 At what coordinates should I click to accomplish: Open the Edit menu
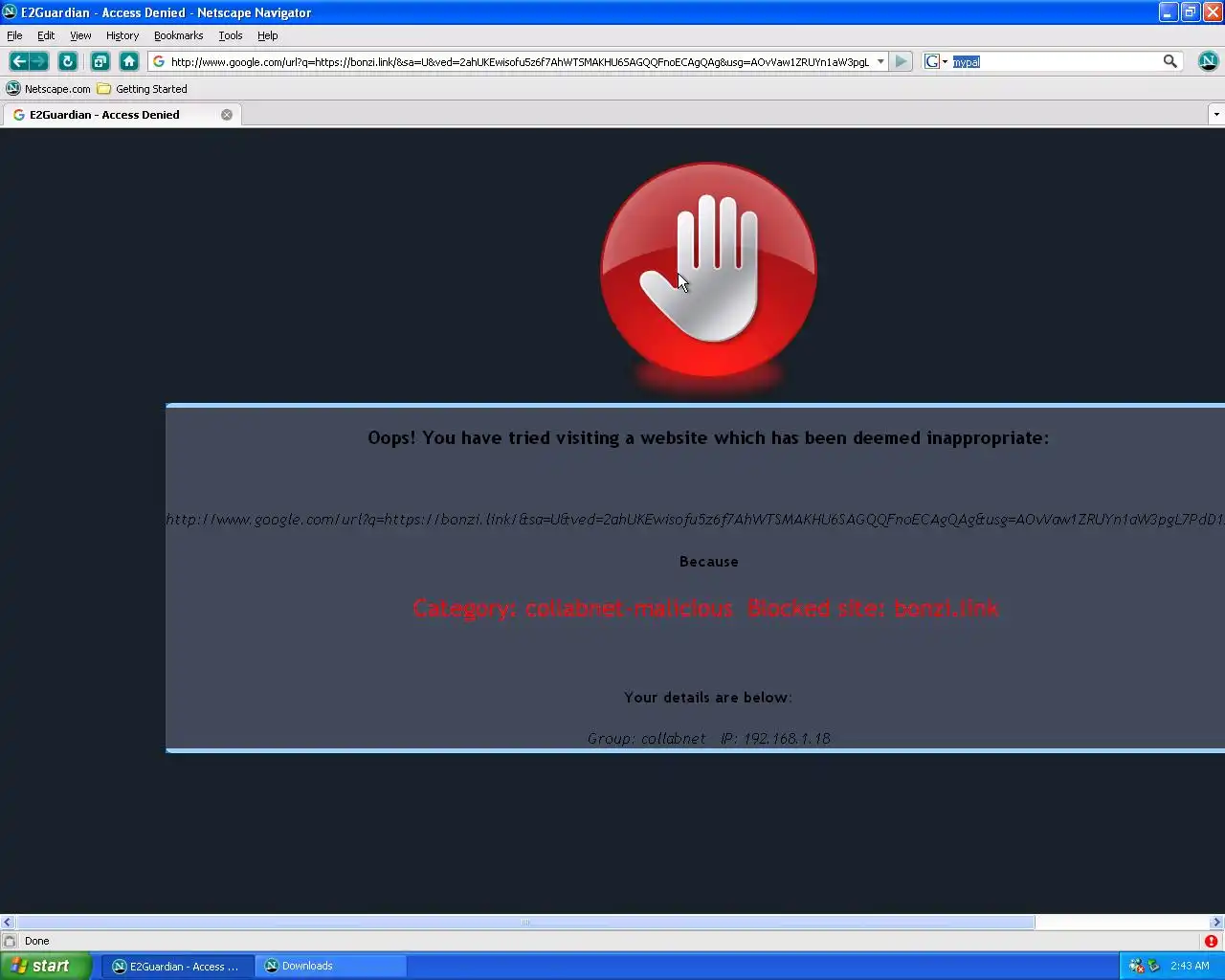point(46,35)
